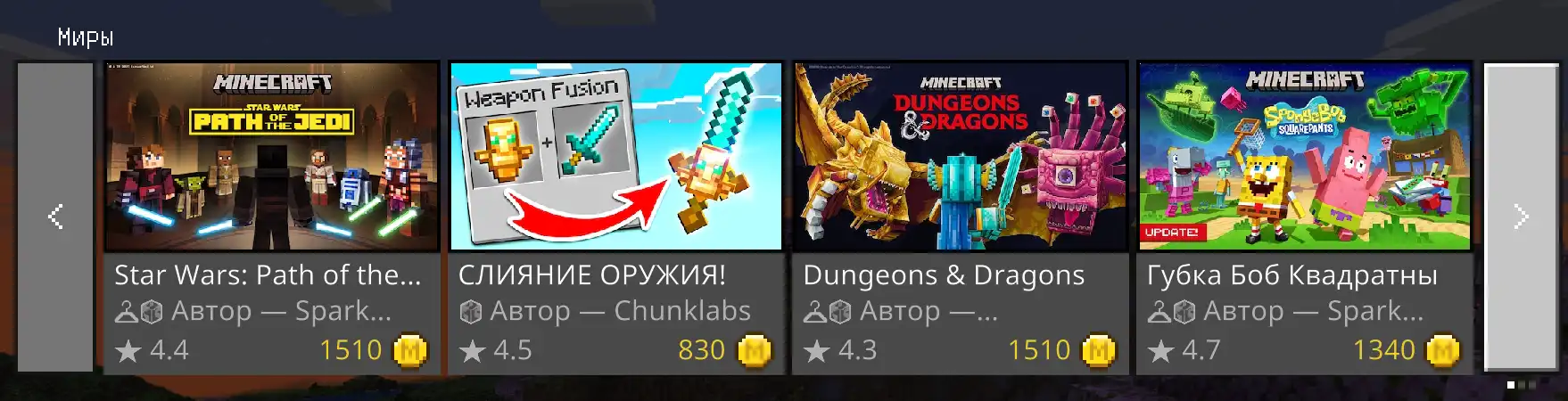Select the СЛИЯНИЕ ОРУЖИЯ! title
This screenshot has width=1568, height=401.
point(592,275)
